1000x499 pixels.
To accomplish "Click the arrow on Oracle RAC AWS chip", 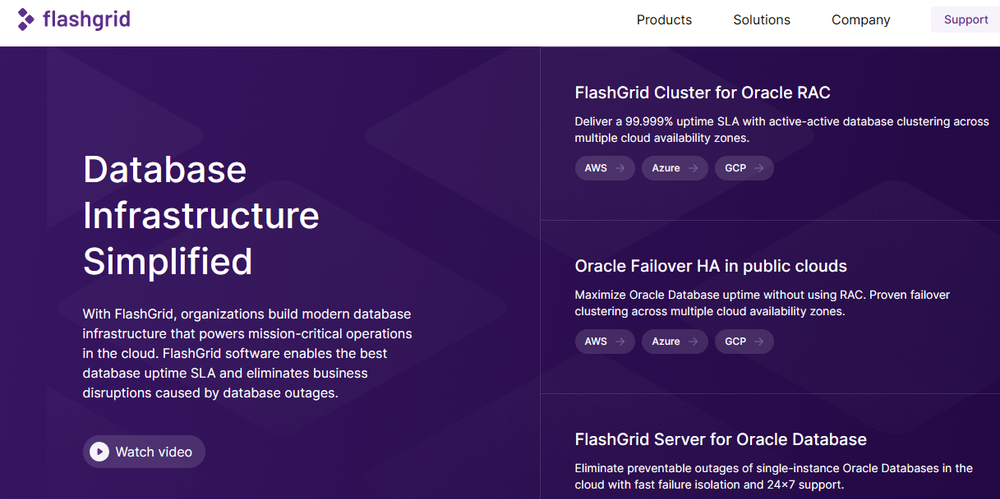I will point(621,168).
